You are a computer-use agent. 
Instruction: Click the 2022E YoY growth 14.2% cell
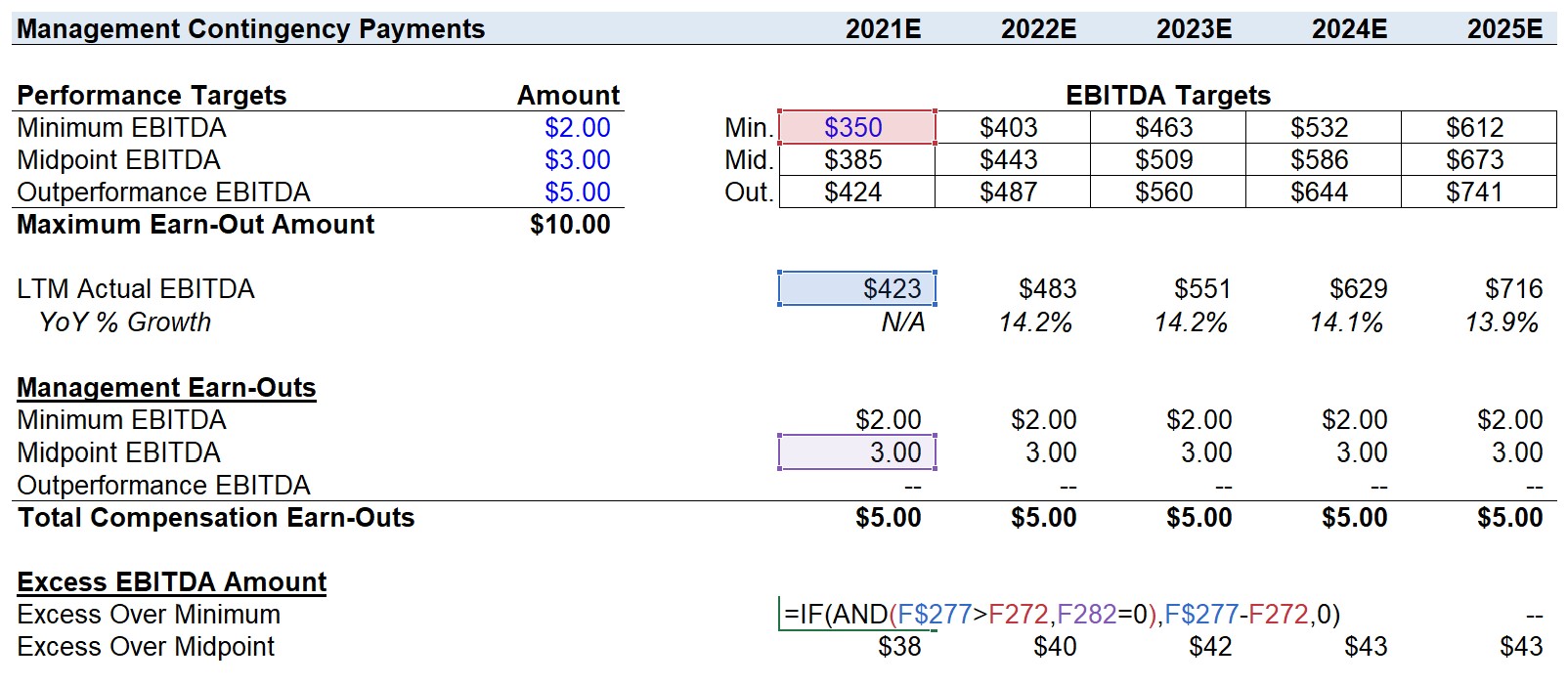1035,322
